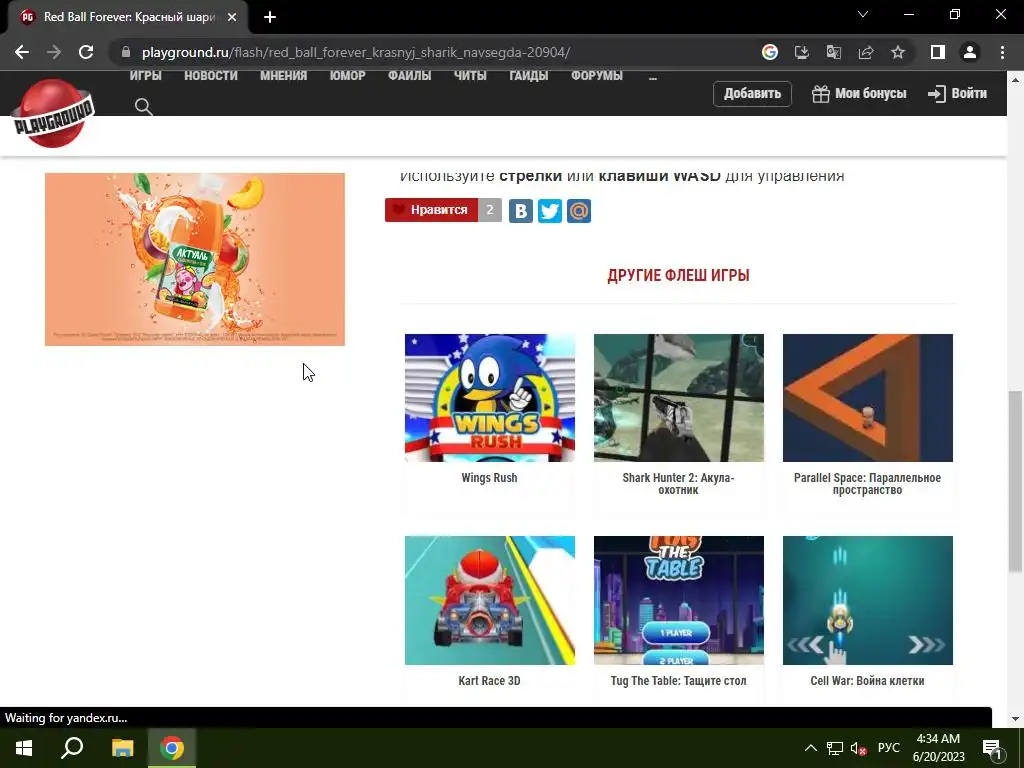This screenshot has height=768, width=1024.
Task: Click Cell War: Война клетки title
Action: pos(867,681)
